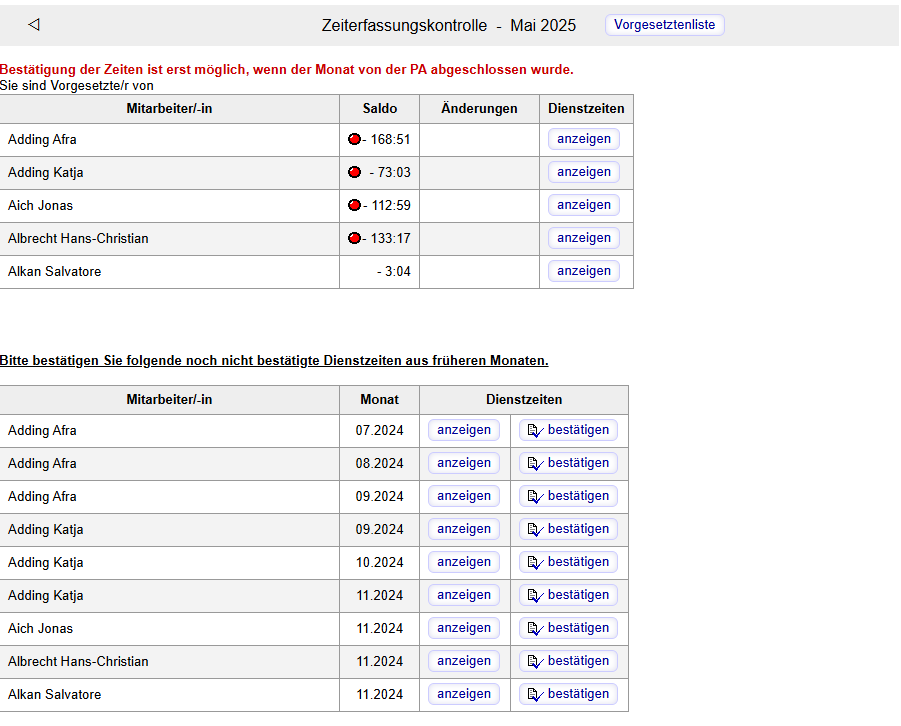Confirm Adding Afra's 07.2024 times
This screenshot has width=901, height=726.
[568, 430]
